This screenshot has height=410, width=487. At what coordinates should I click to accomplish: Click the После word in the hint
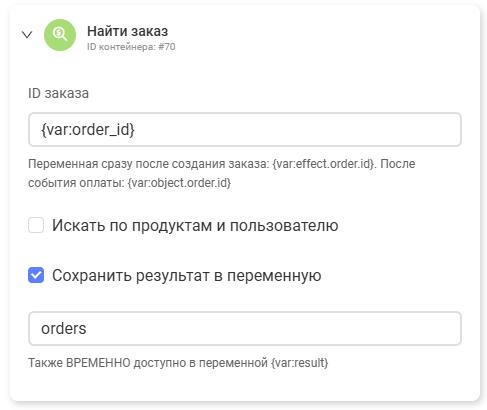(398, 164)
